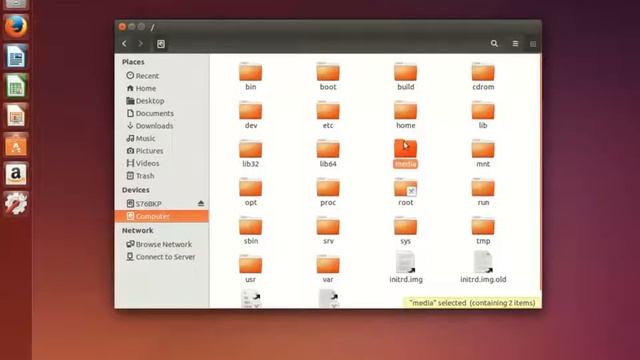This screenshot has width=640, height=360.
Task: Open System Settings from launcher
Action: click(16, 203)
